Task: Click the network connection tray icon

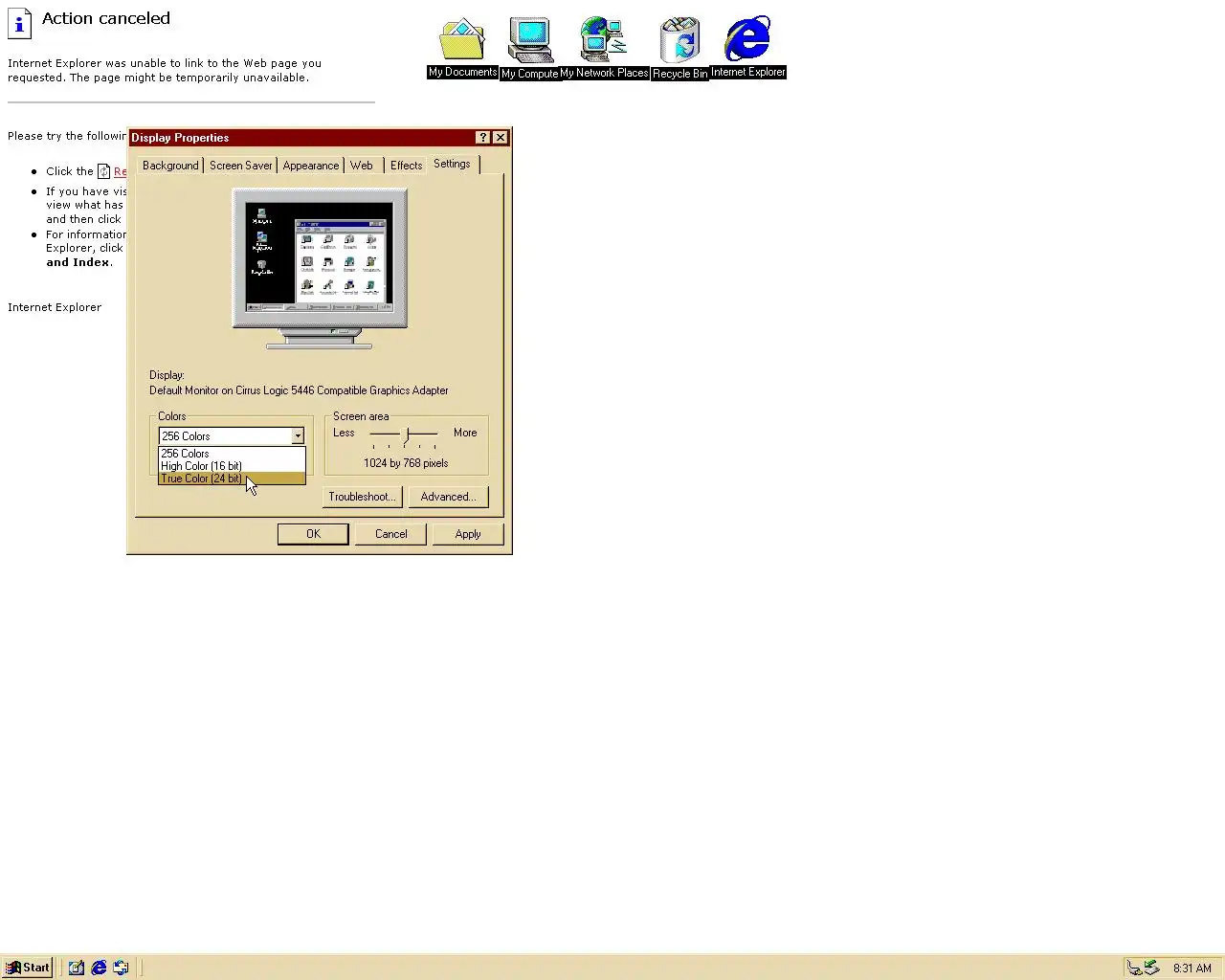Action: click(x=1134, y=968)
